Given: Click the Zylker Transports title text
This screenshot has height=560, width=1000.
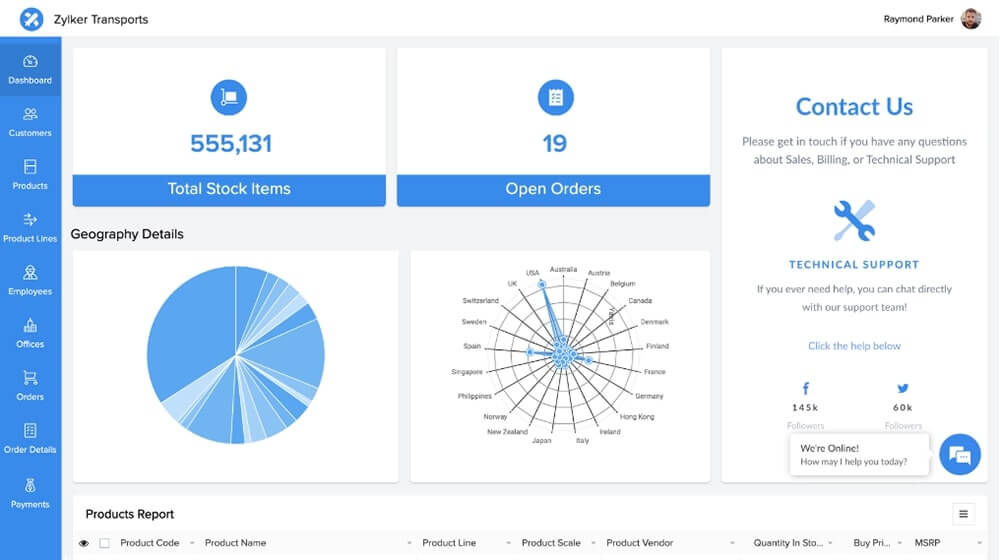Looking at the screenshot, I should [x=101, y=20].
